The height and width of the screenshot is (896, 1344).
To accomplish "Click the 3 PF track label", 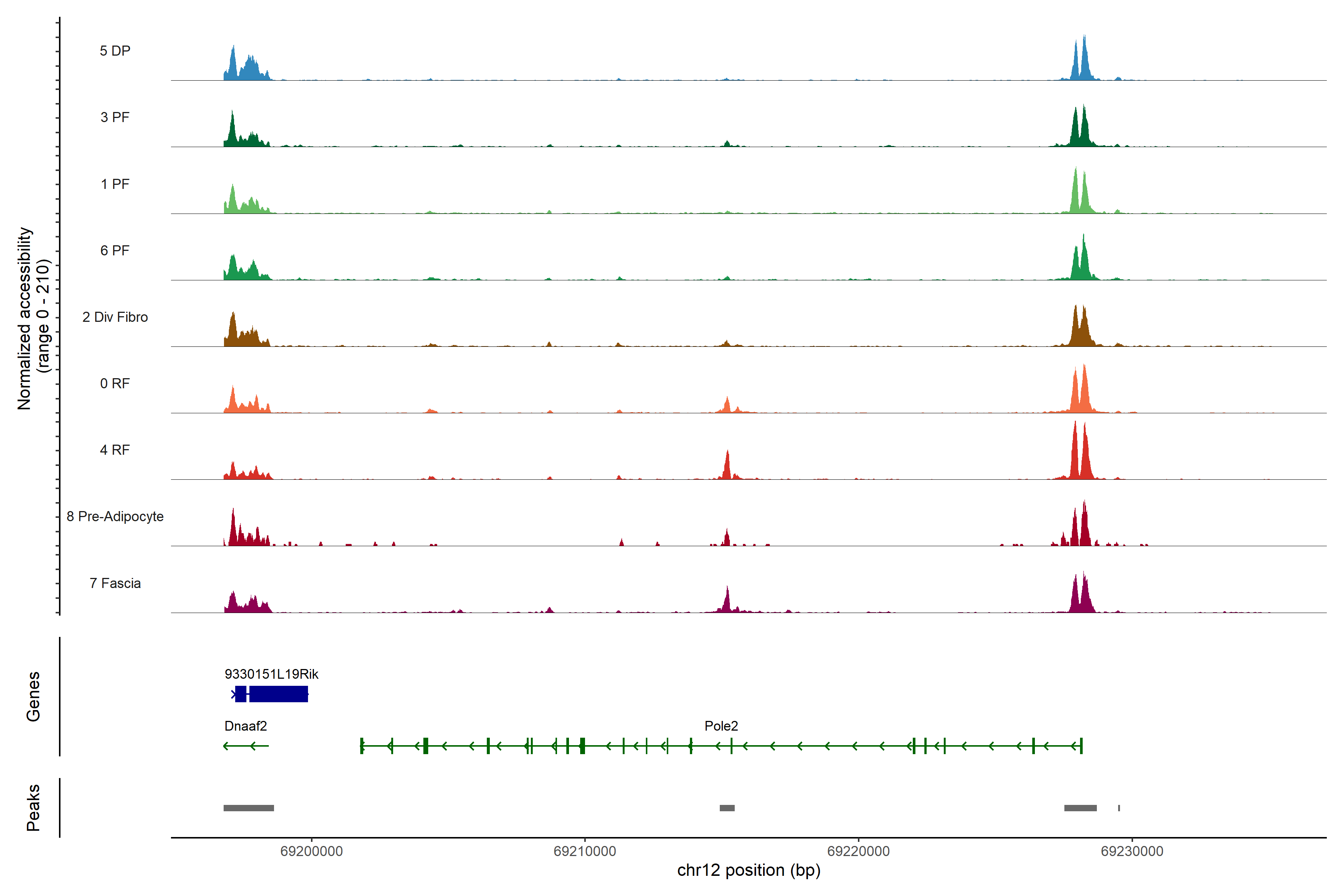I will click(115, 117).
